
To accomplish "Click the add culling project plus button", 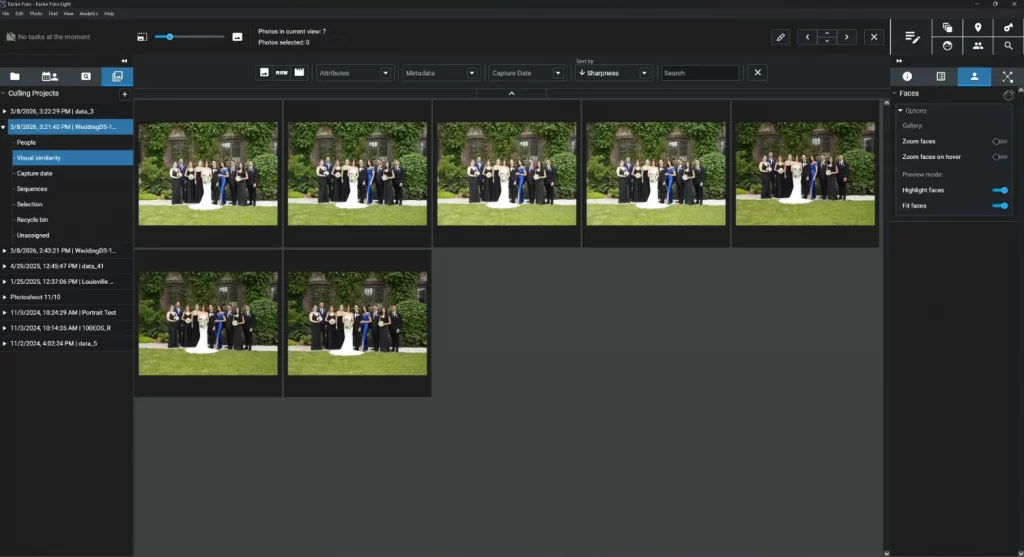I will [x=124, y=94].
